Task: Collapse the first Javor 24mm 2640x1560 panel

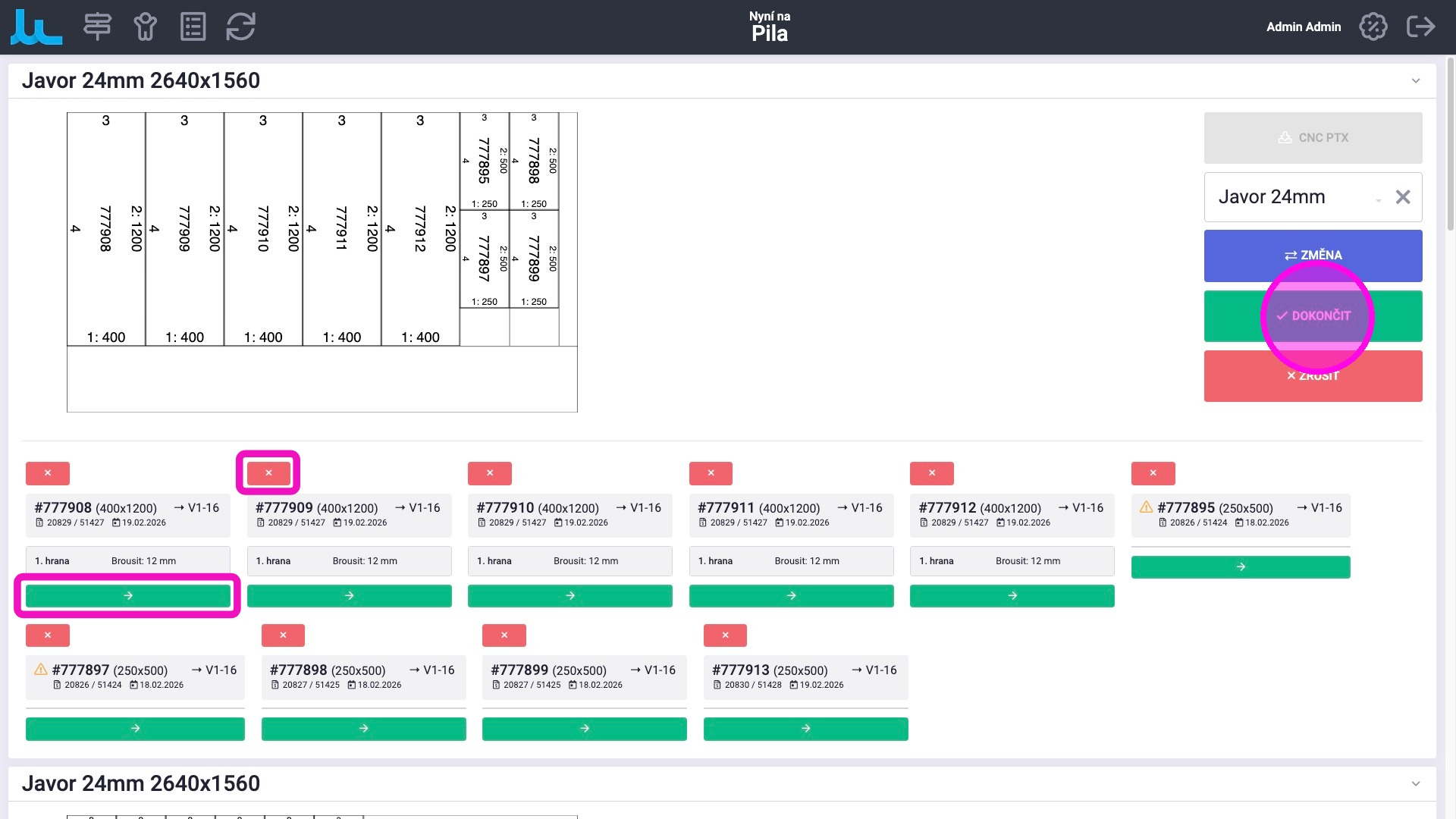Action: click(1415, 81)
